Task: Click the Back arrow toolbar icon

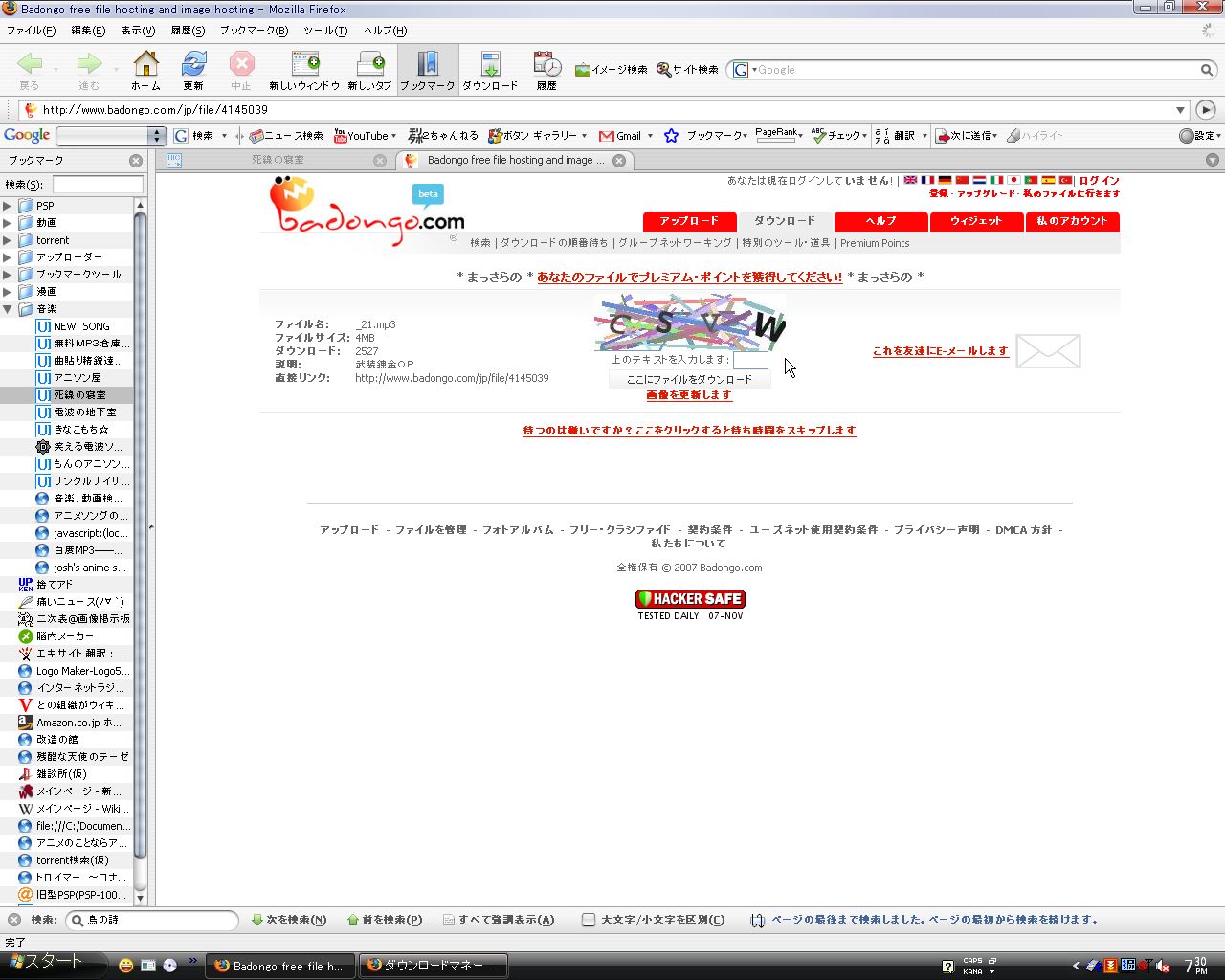Action: 30,70
